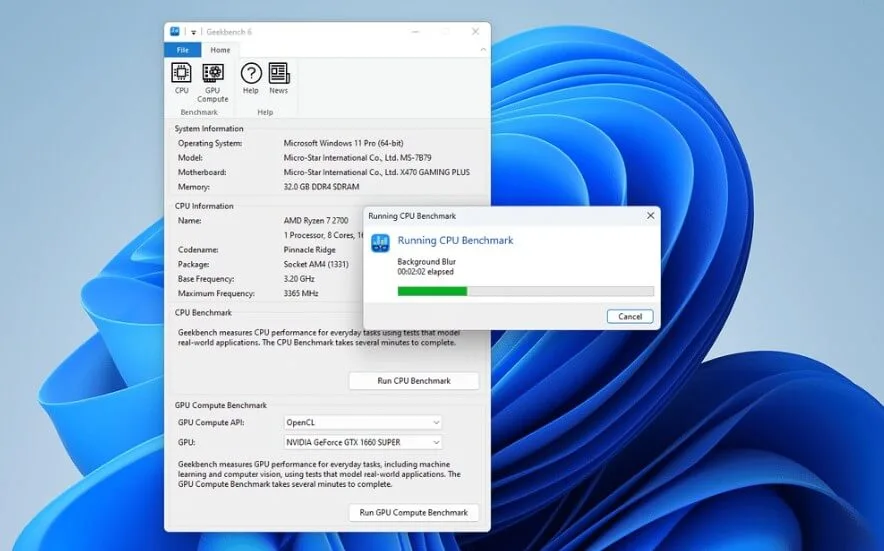Switch to the Home tab
Viewport: 884px width, 551px height.
tap(220, 50)
